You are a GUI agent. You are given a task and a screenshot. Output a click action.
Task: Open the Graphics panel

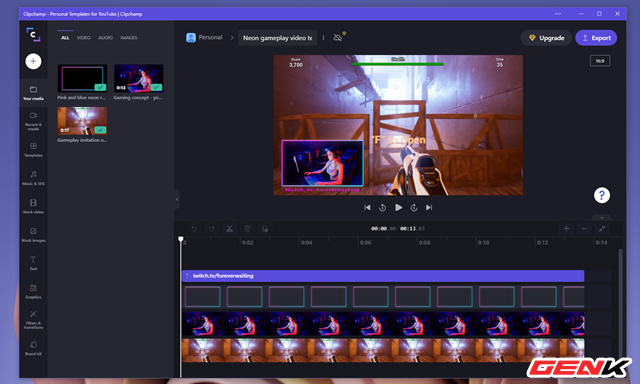(x=33, y=292)
